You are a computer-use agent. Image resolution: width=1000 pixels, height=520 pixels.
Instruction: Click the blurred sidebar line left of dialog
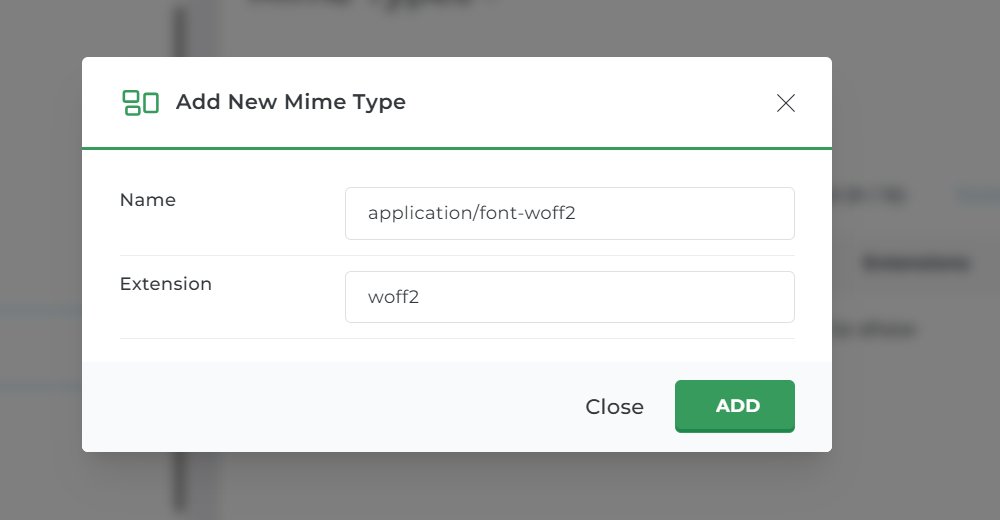pyautogui.click(x=40, y=310)
